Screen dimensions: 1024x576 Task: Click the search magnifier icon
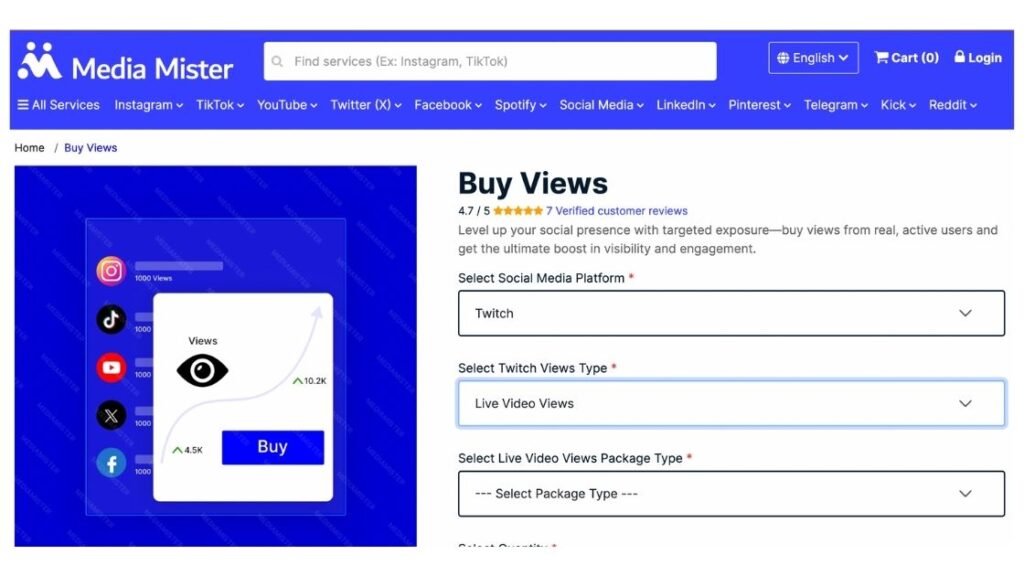click(277, 61)
